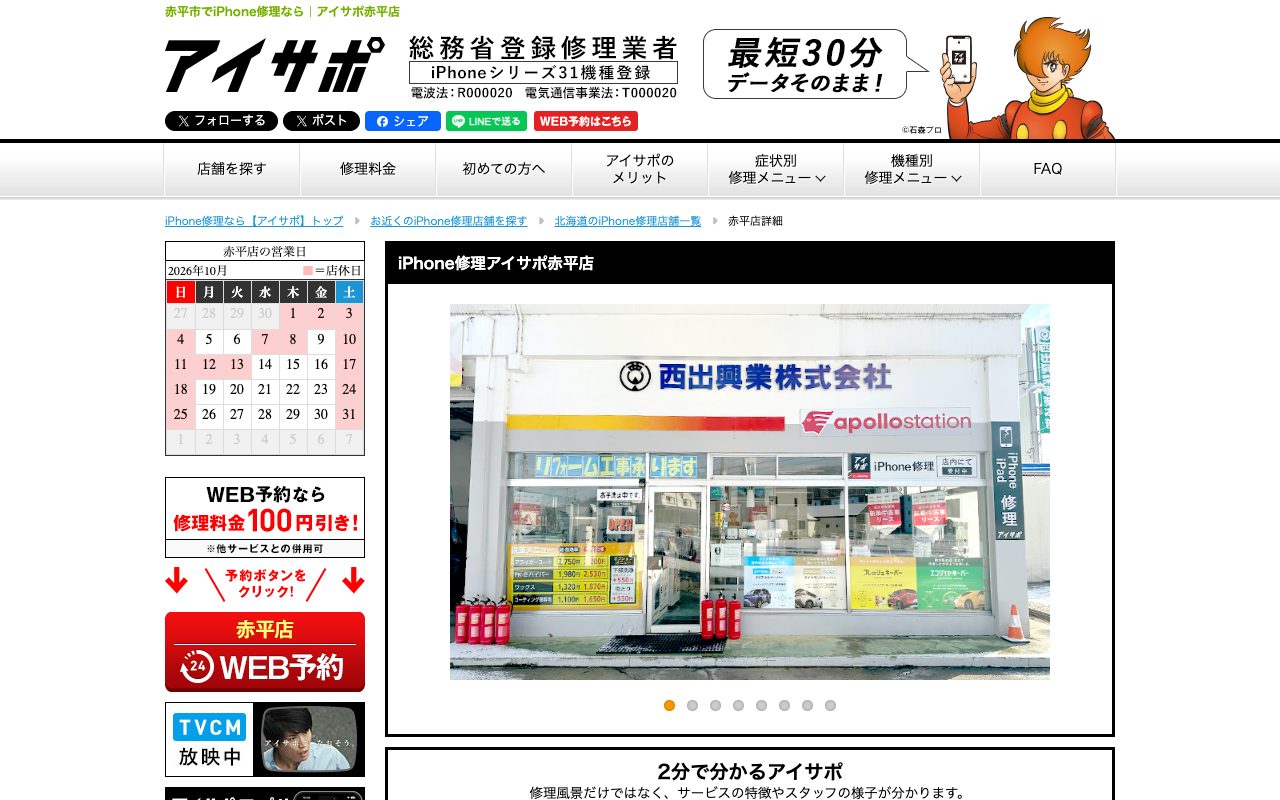Screen dimensions: 1280x800
Task: Click 2026年10月 calendar month label
Action: tap(197, 270)
